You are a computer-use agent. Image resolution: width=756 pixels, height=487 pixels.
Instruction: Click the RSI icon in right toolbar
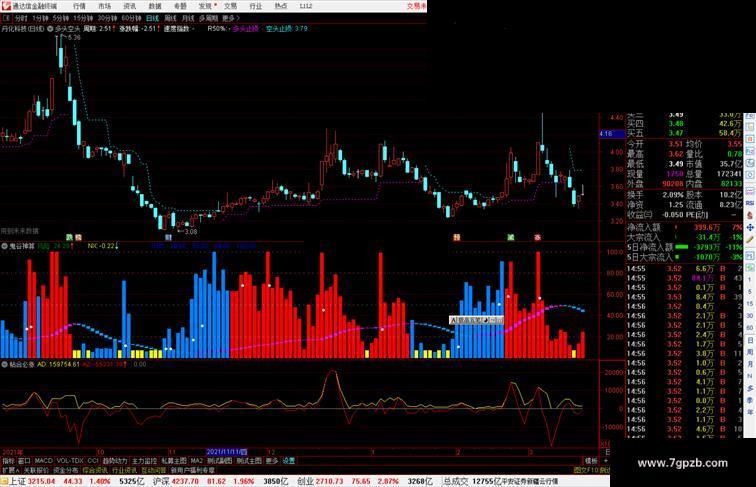[750, 203]
